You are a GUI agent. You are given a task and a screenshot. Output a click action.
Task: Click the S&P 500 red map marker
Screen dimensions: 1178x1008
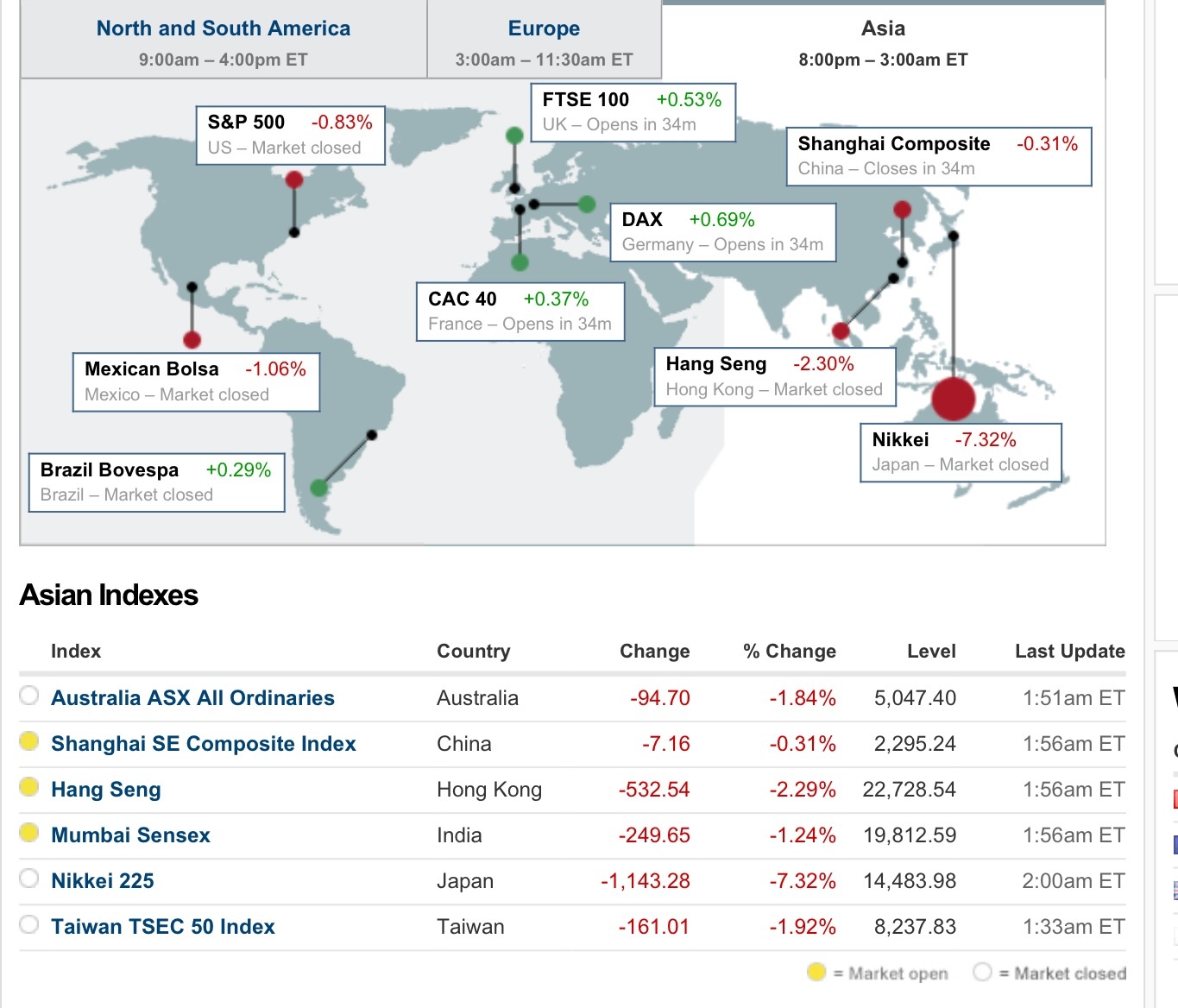point(294,180)
